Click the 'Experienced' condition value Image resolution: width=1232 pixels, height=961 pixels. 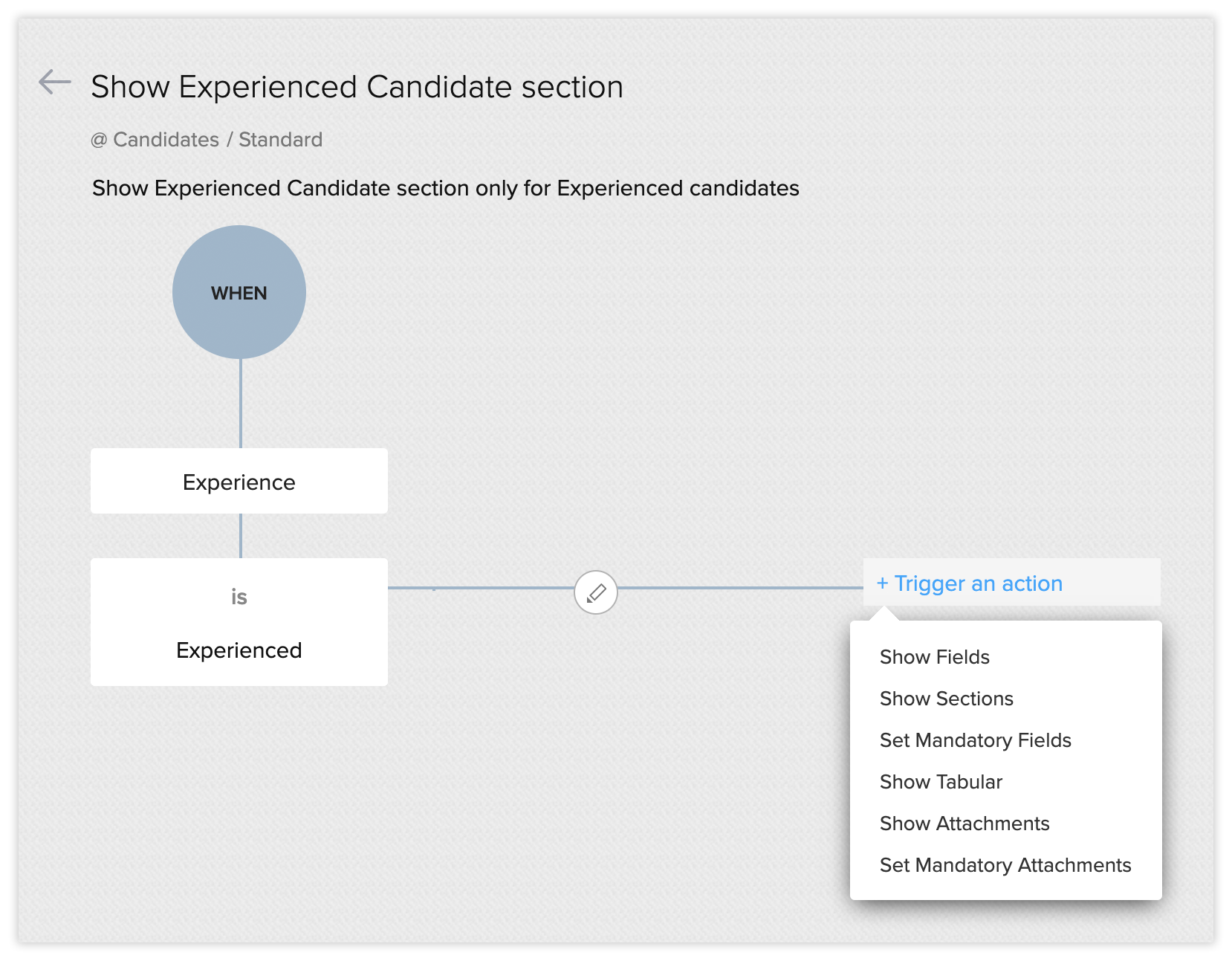(239, 650)
